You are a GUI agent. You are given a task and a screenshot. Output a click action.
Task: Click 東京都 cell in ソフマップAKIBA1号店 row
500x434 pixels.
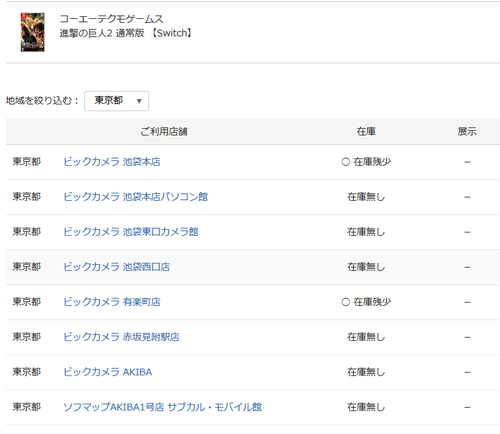(27, 407)
